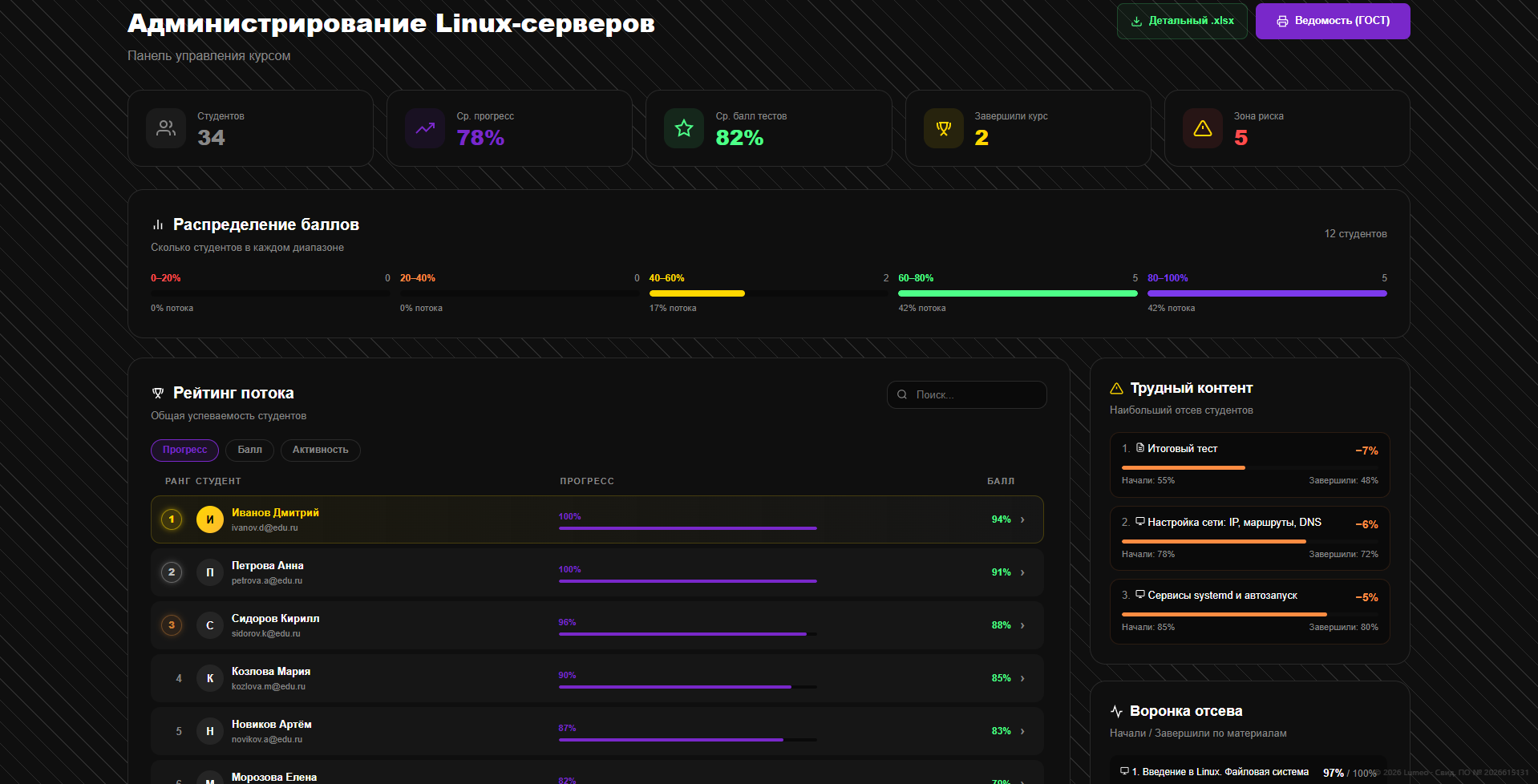Print the Ведомость (ГОСТ) report
Image resolution: width=1538 pixels, height=784 pixels.
pos(1333,21)
